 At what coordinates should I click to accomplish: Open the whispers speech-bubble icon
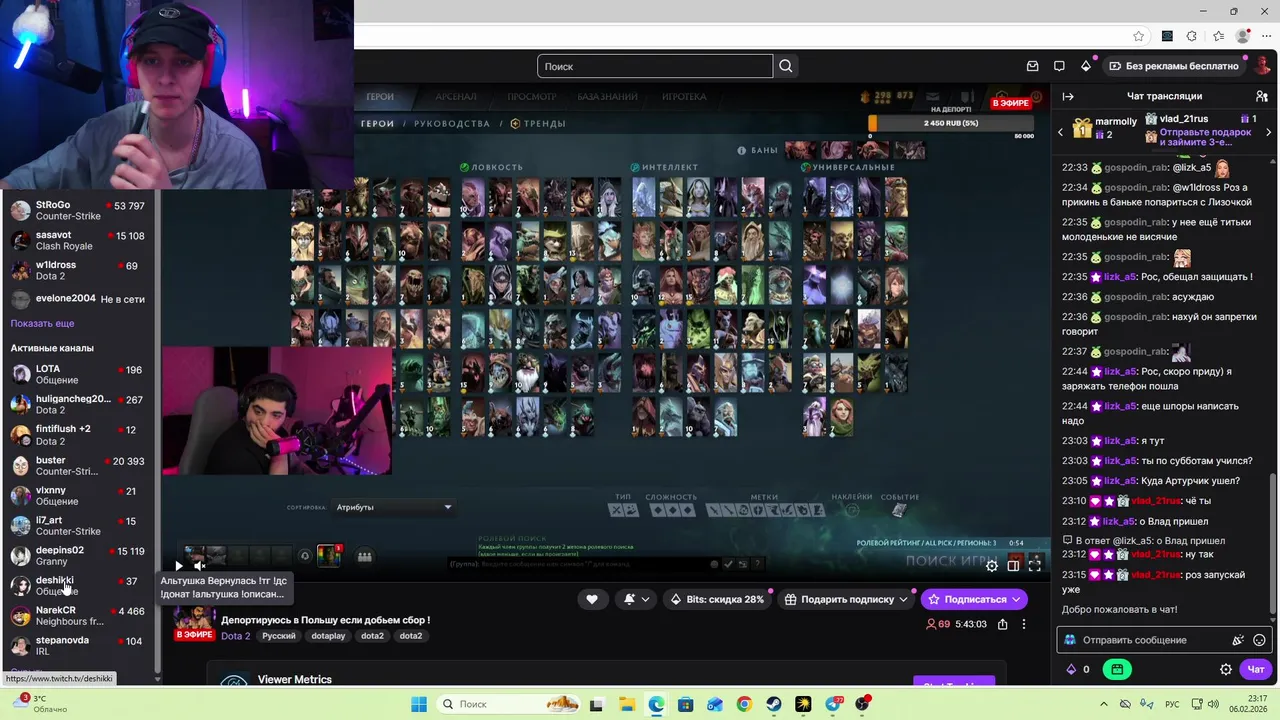[1059, 66]
